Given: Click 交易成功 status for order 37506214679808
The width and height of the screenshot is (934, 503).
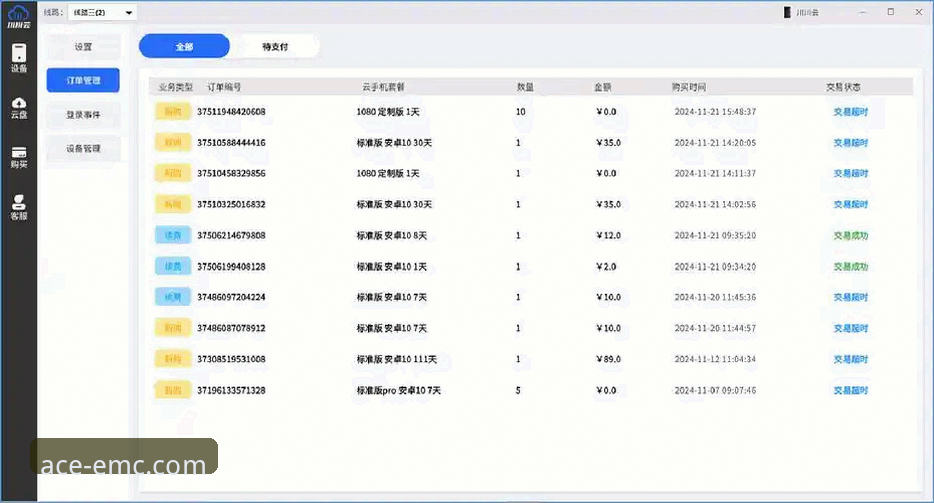Looking at the screenshot, I should [851, 235].
